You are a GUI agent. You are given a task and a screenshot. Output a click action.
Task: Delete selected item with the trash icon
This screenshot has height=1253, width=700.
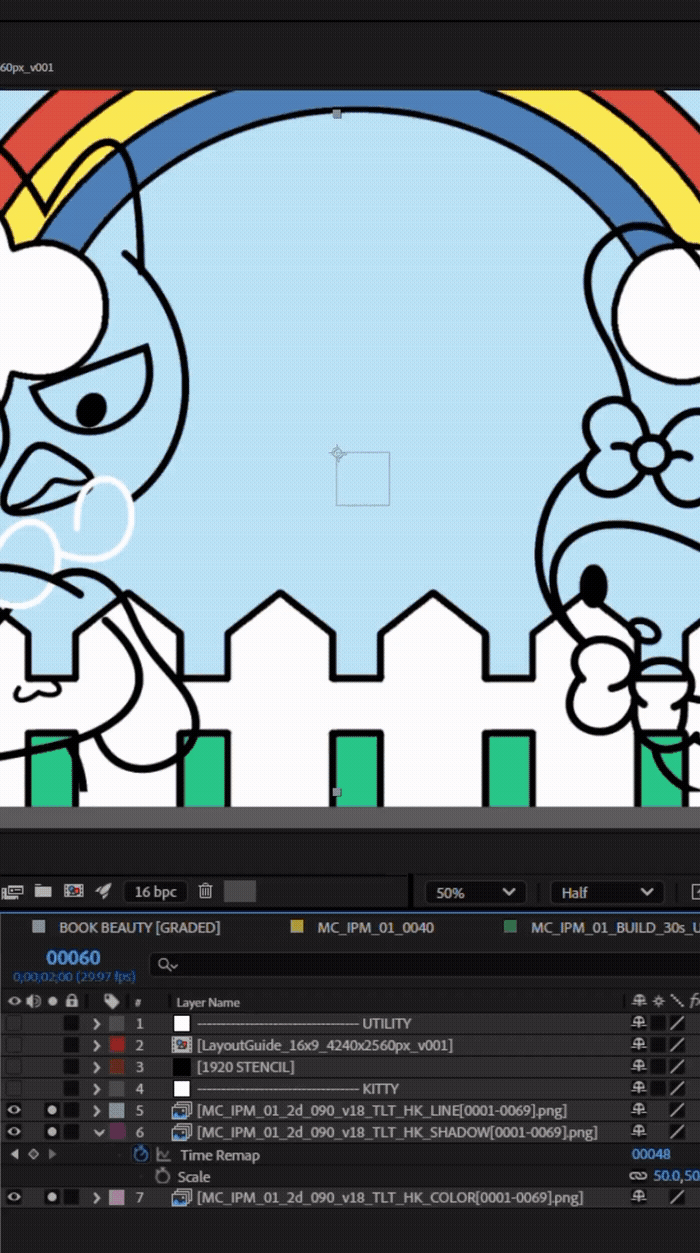point(205,891)
